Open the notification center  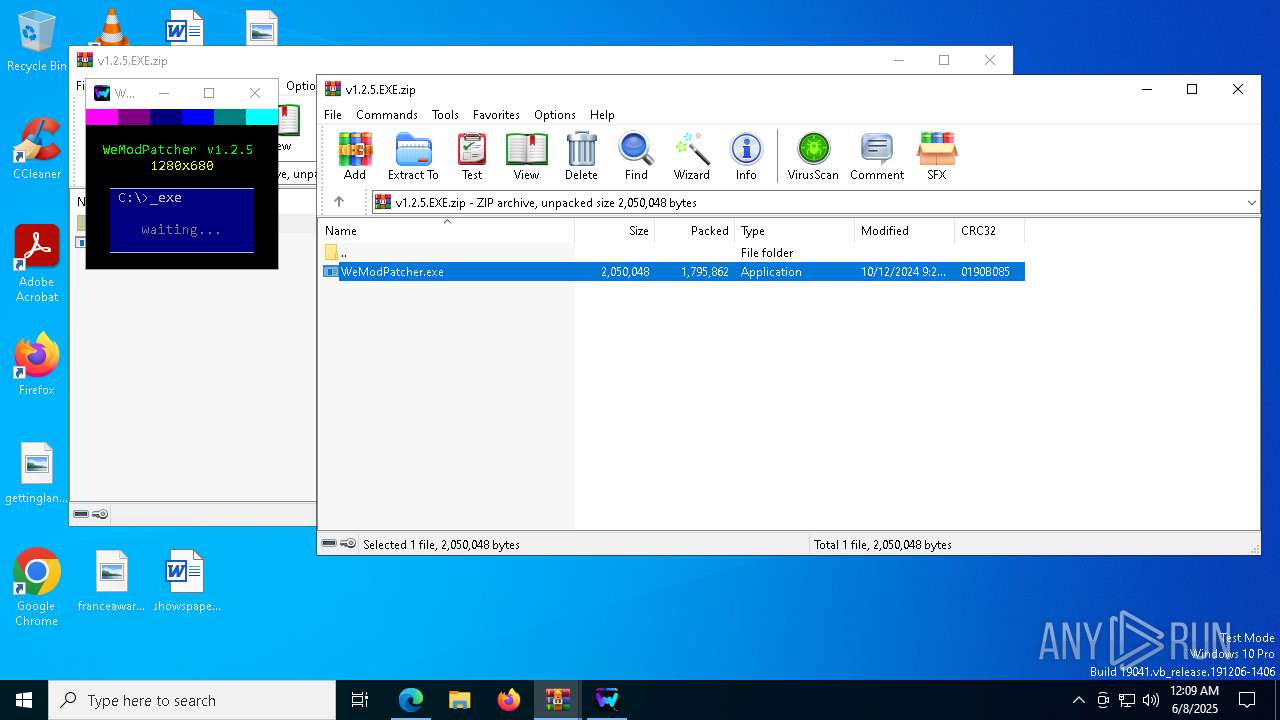(x=1247, y=700)
